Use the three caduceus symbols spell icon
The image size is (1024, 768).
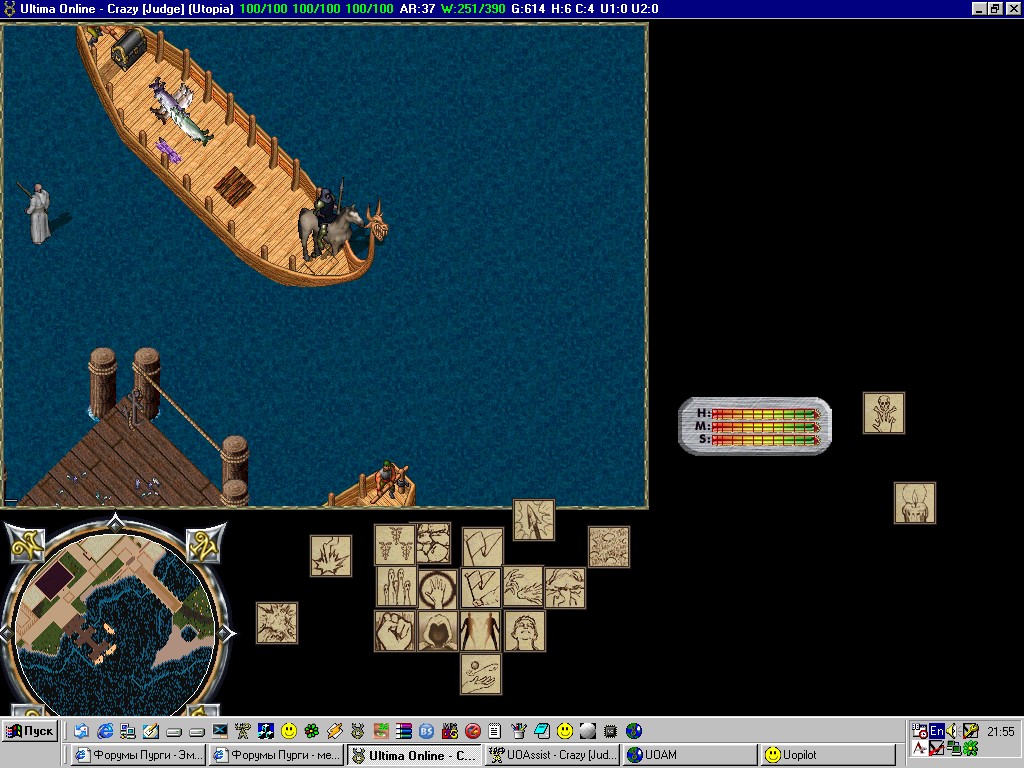[394, 545]
